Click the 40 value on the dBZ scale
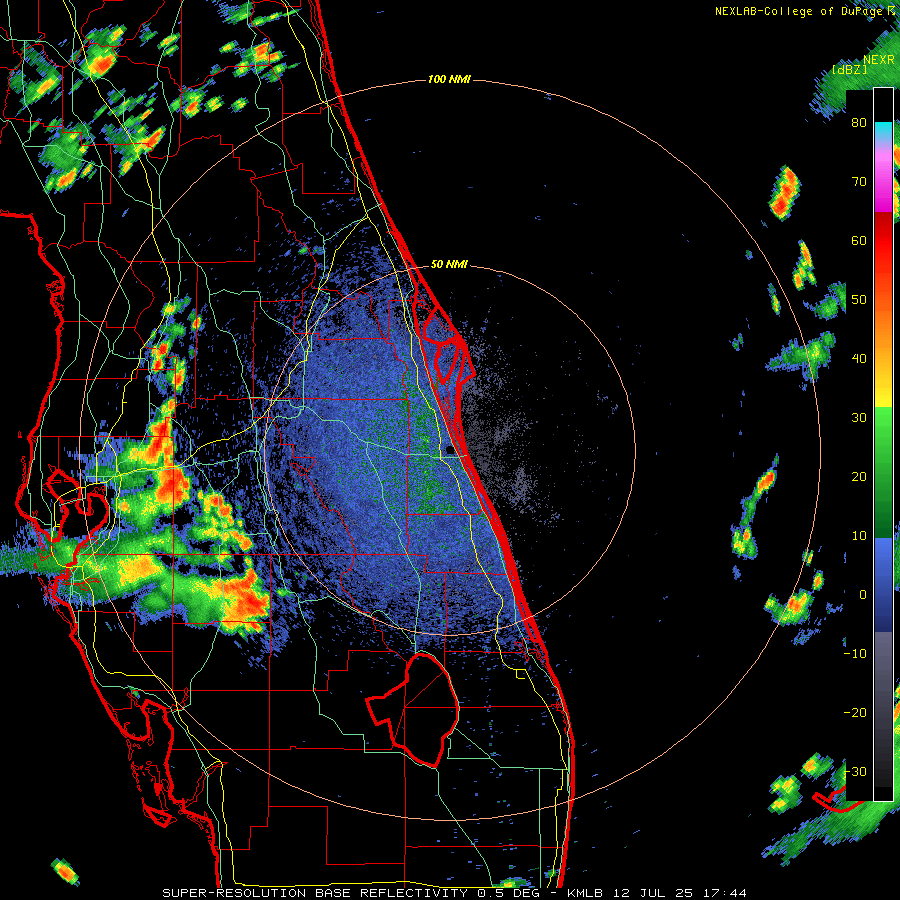 click(859, 359)
